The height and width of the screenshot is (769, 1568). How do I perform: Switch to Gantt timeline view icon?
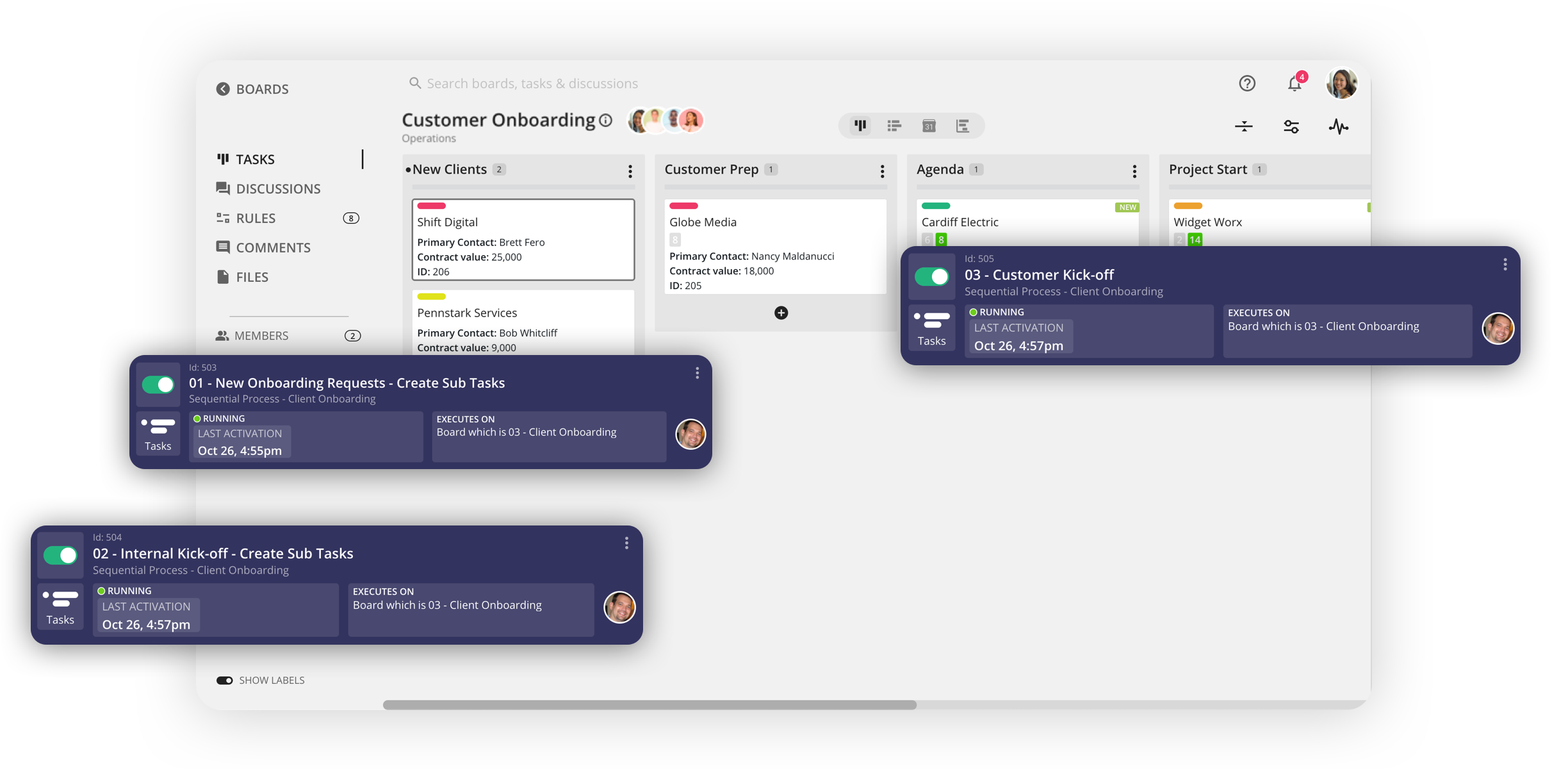click(963, 126)
